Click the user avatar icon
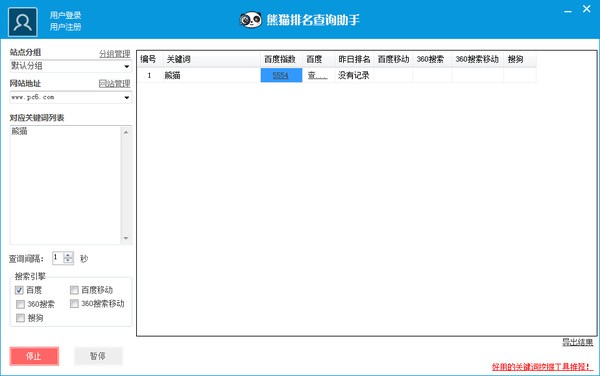 click(x=23, y=22)
